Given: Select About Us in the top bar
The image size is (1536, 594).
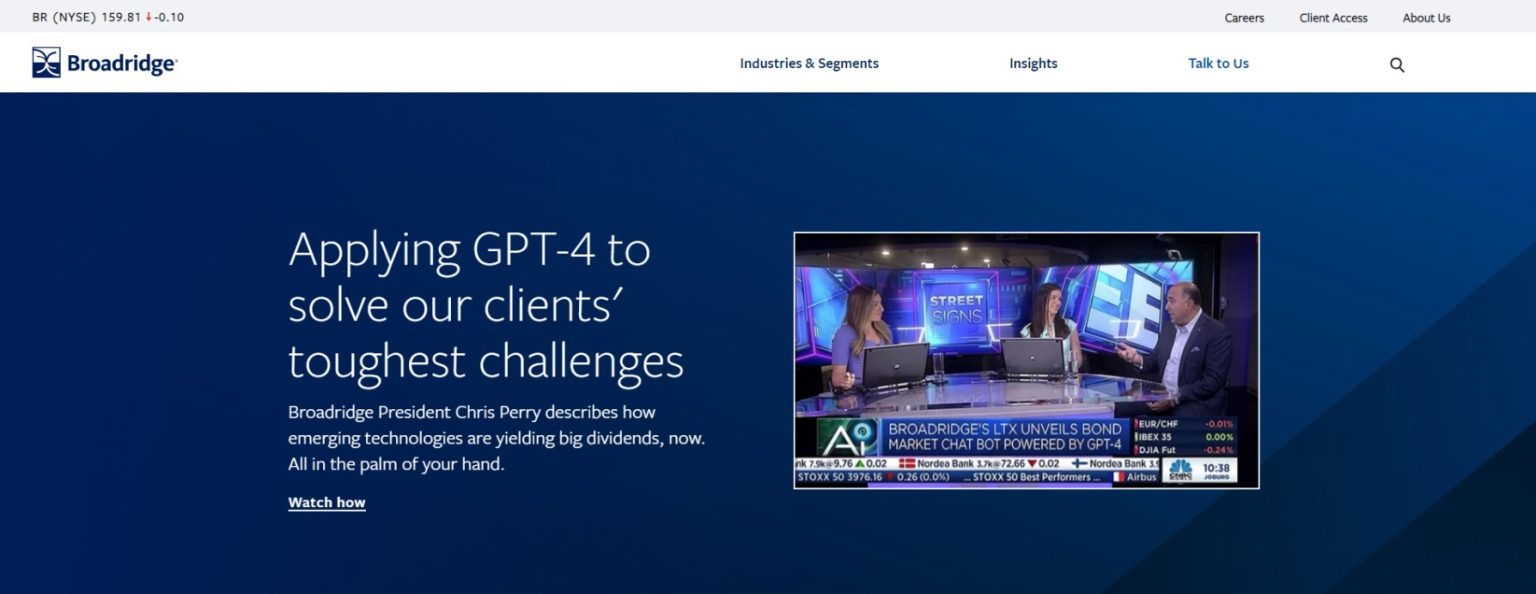Looking at the screenshot, I should (1426, 17).
